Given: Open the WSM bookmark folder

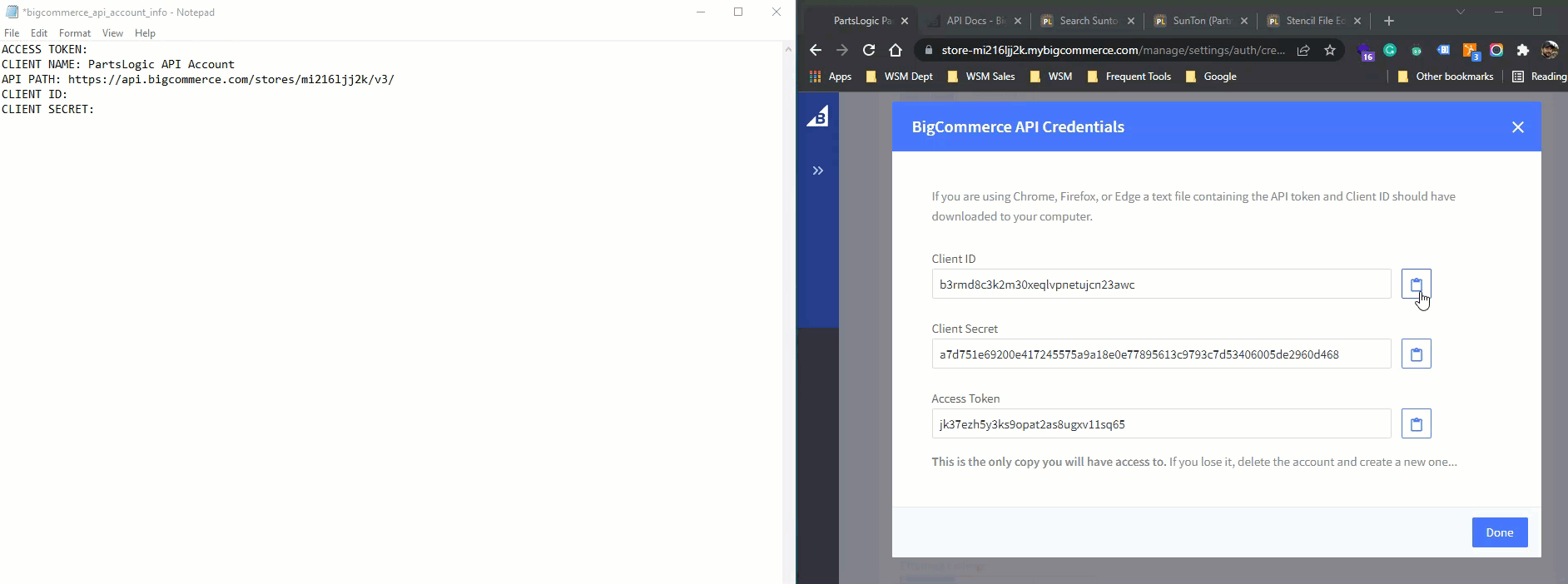Looking at the screenshot, I should (1051, 77).
